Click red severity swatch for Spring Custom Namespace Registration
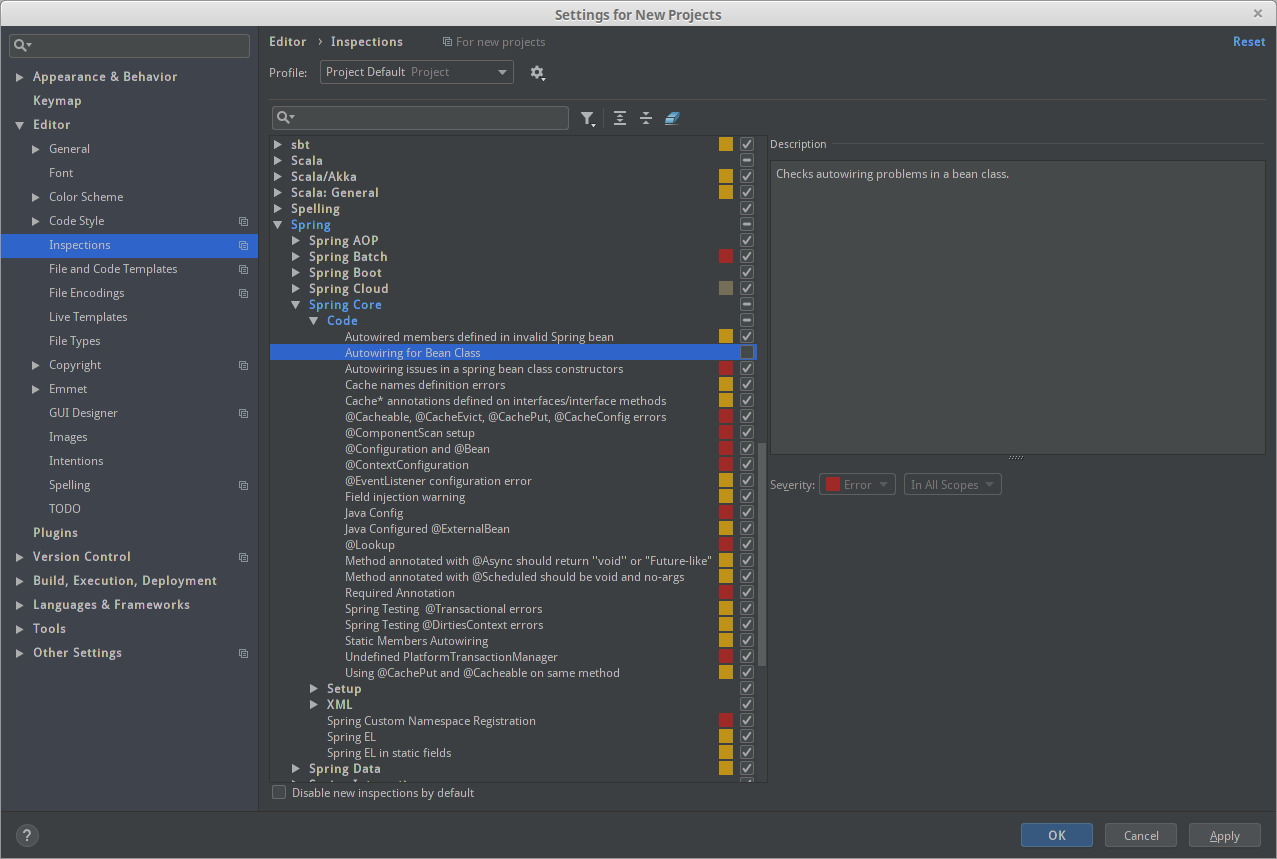Screen dimensions: 1277x859 tap(726, 720)
